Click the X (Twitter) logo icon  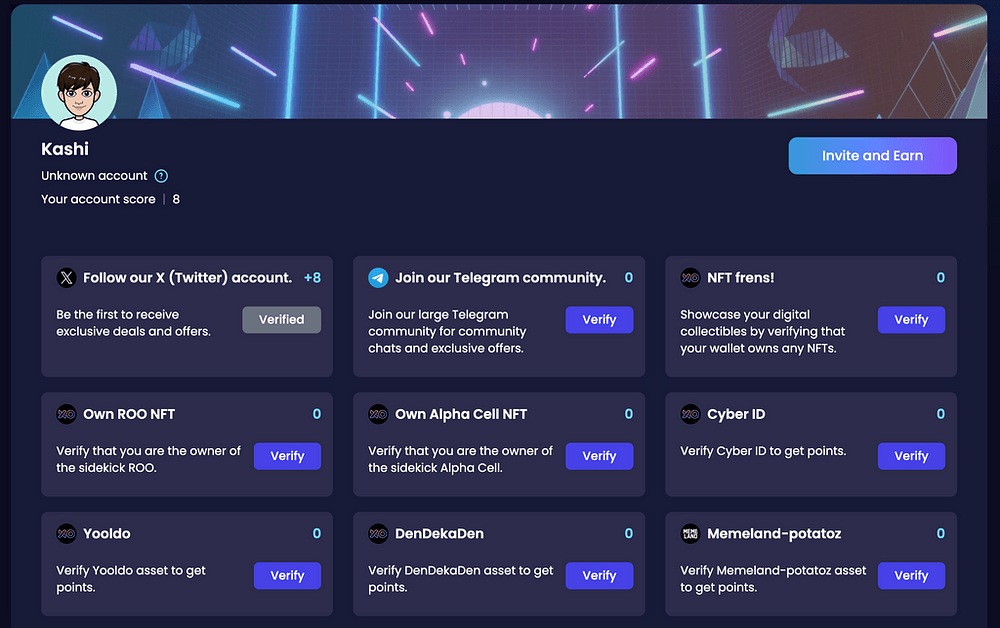[66, 278]
